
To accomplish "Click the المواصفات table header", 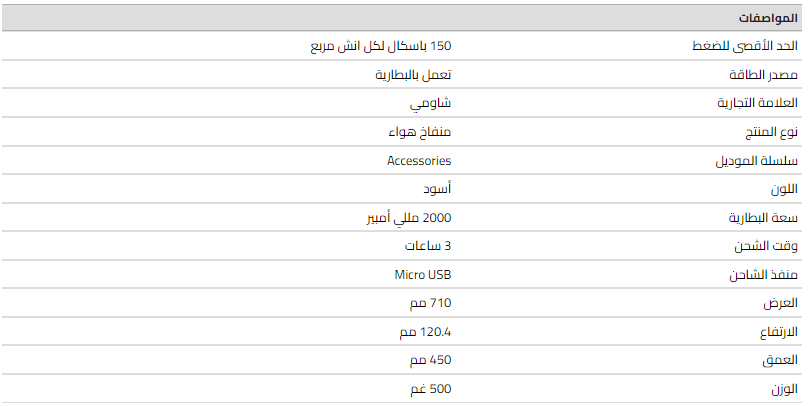I will 768,19.
